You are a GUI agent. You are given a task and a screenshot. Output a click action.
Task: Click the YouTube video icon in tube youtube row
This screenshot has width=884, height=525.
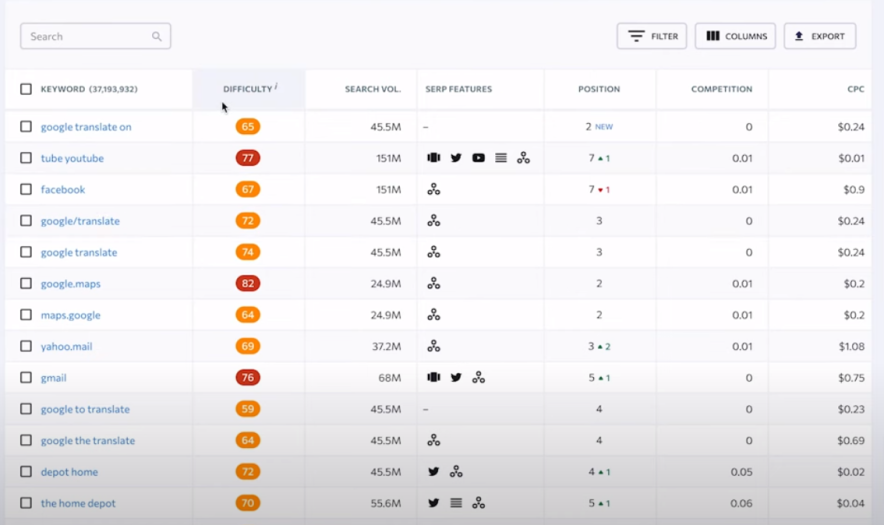tap(479, 158)
